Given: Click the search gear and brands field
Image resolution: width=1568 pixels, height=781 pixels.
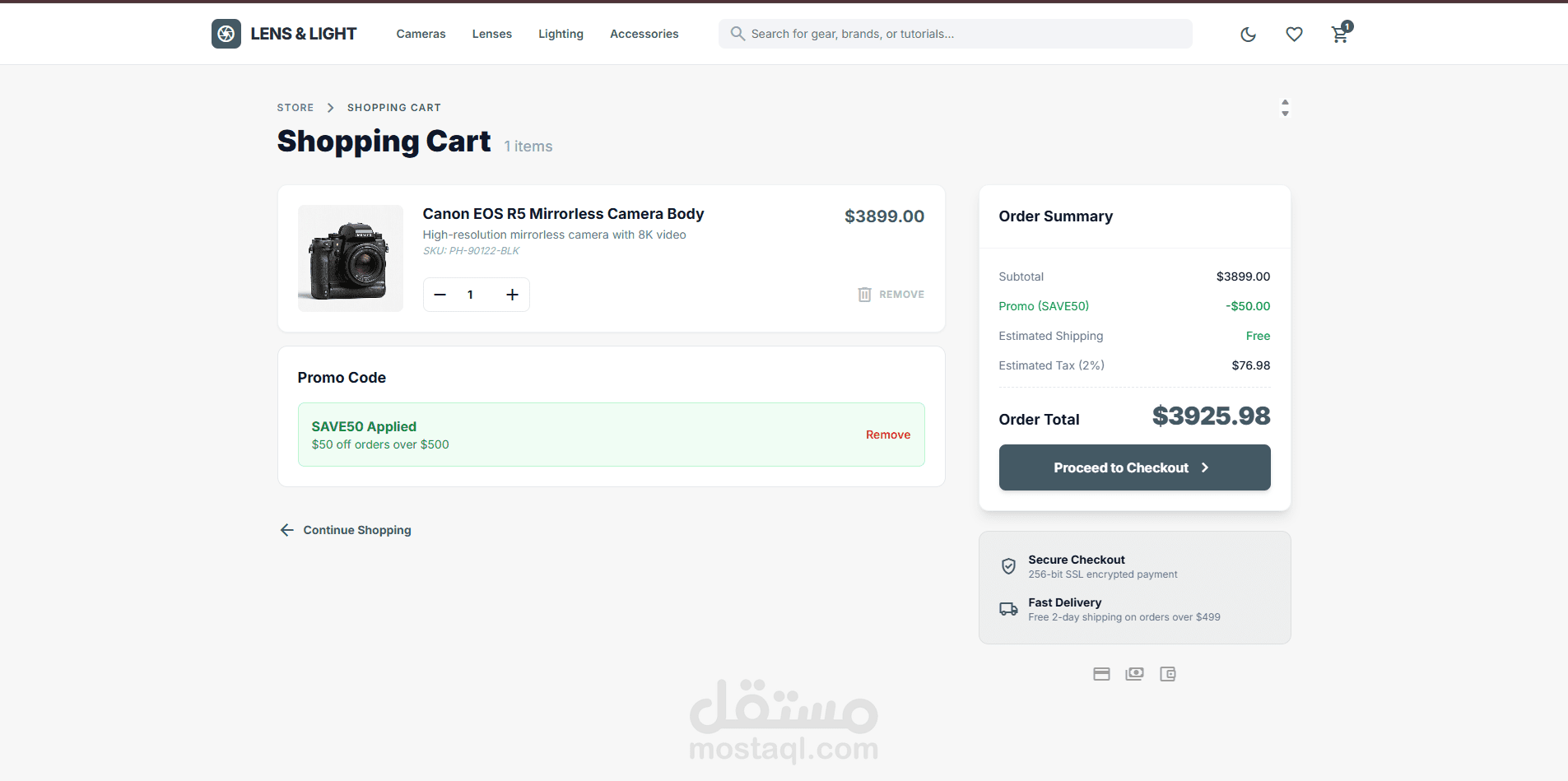Looking at the screenshot, I should [x=955, y=34].
